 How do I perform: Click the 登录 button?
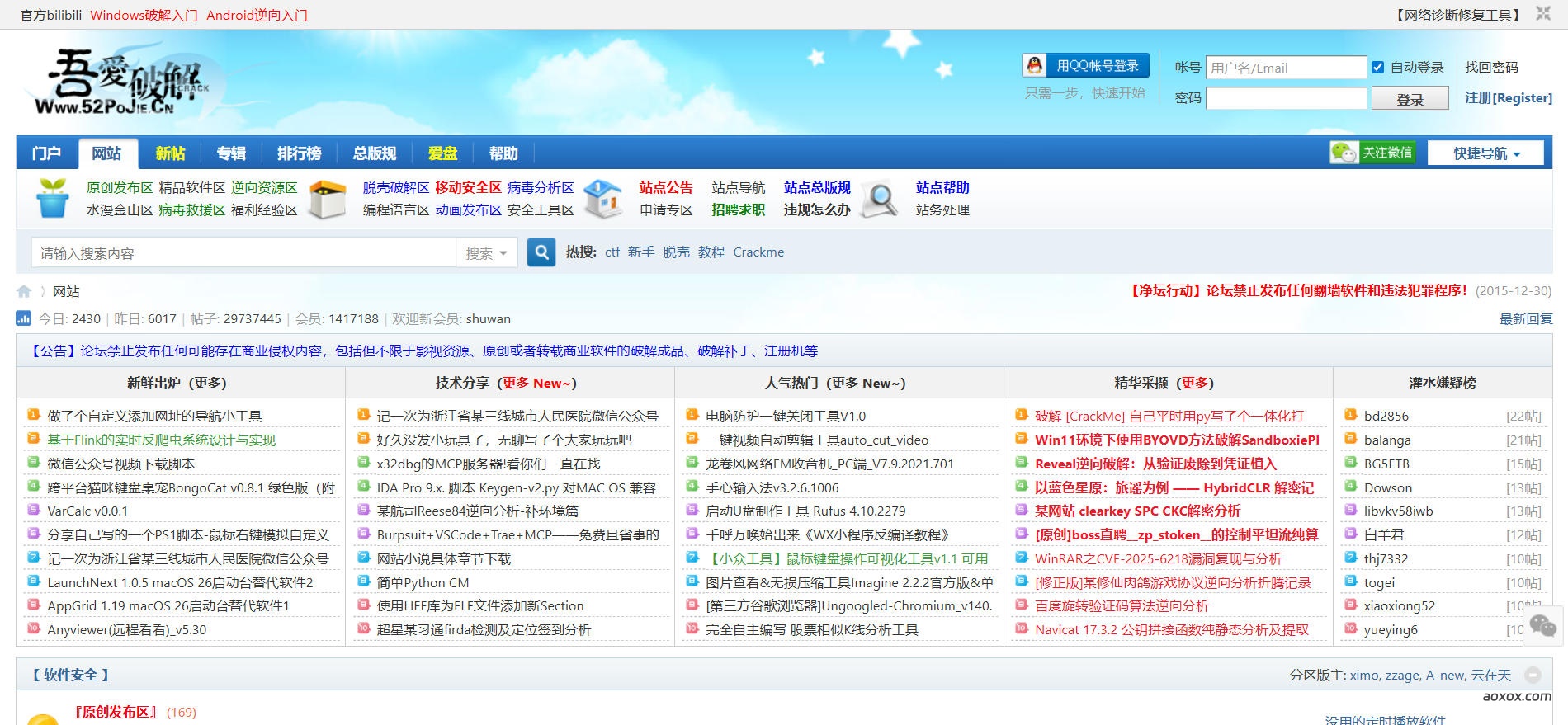(x=1410, y=99)
